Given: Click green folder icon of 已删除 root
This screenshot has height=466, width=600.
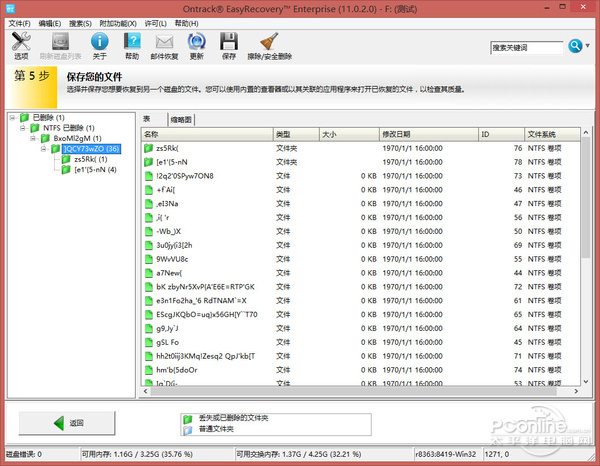Looking at the screenshot, I should pyautogui.click(x=25, y=117).
